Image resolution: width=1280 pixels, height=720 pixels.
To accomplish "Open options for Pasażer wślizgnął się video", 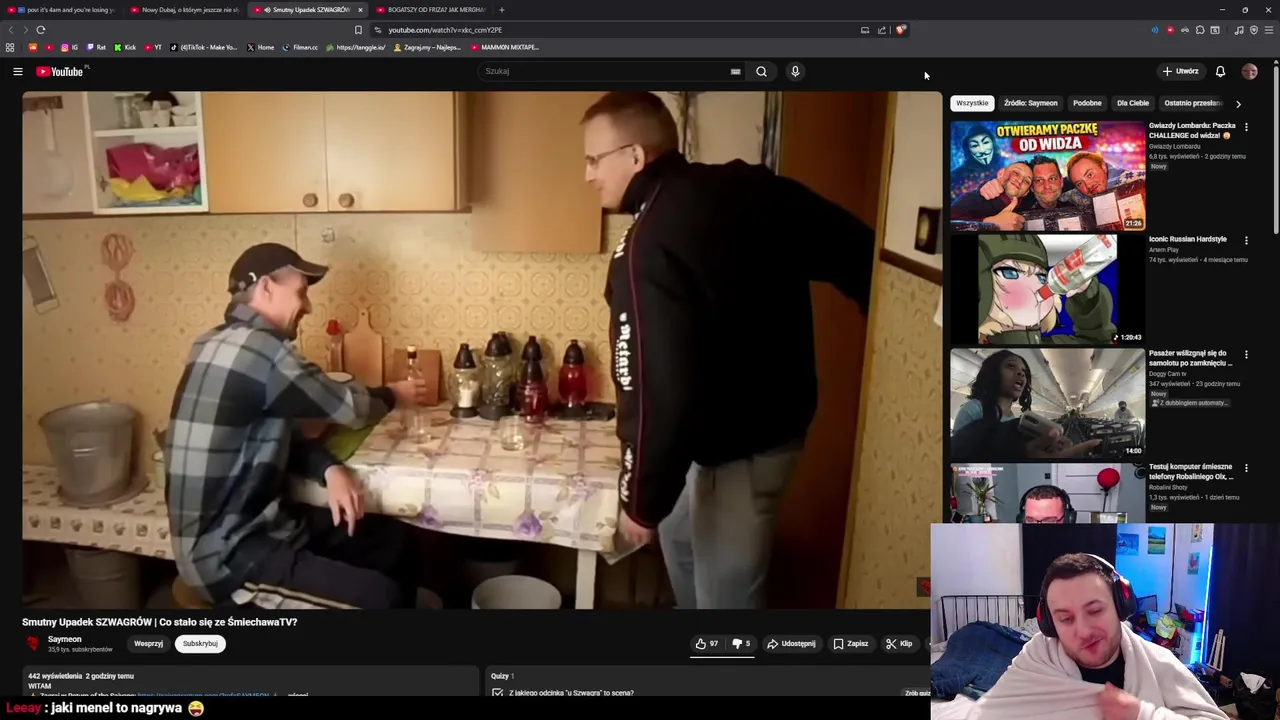I will (x=1246, y=354).
